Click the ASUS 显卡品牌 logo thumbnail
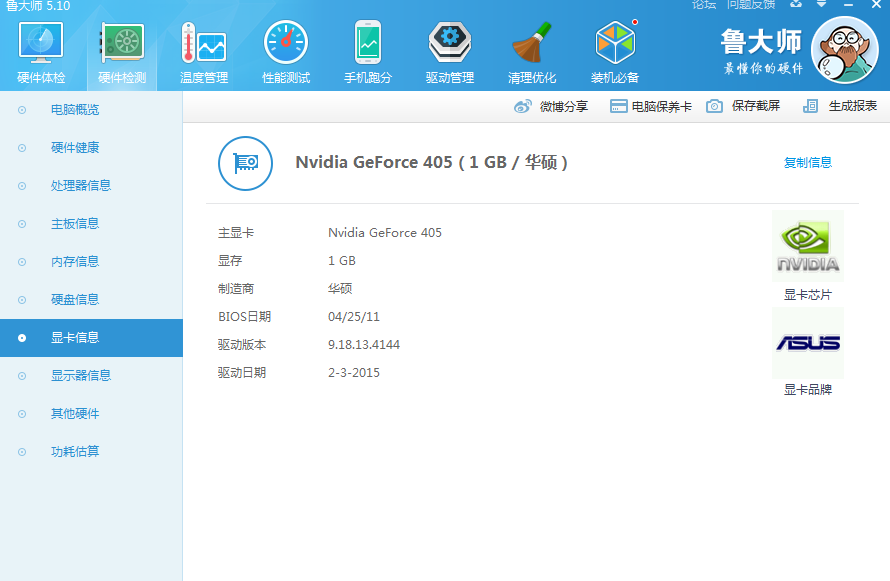Viewport: 890px width, 581px height. (808, 343)
